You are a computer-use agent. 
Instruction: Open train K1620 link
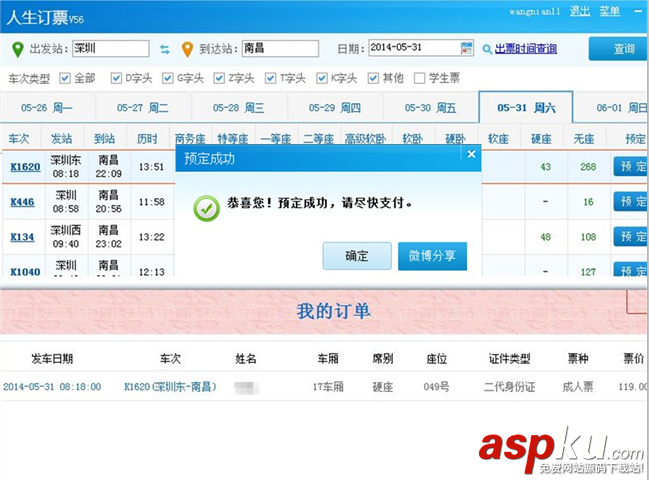point(25,167)
